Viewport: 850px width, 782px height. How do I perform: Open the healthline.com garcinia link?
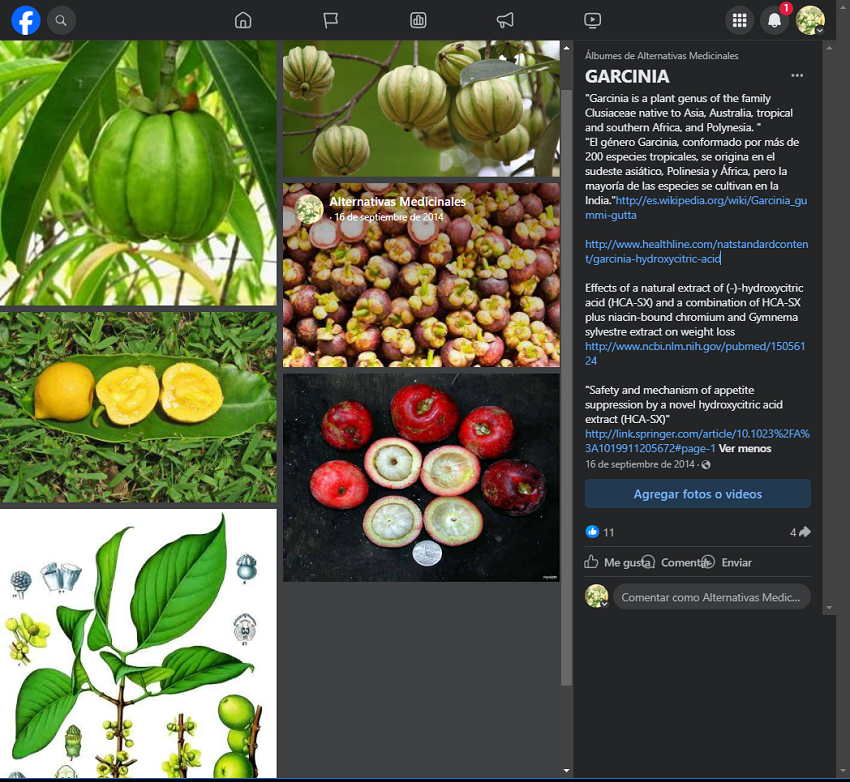(696, 251)
